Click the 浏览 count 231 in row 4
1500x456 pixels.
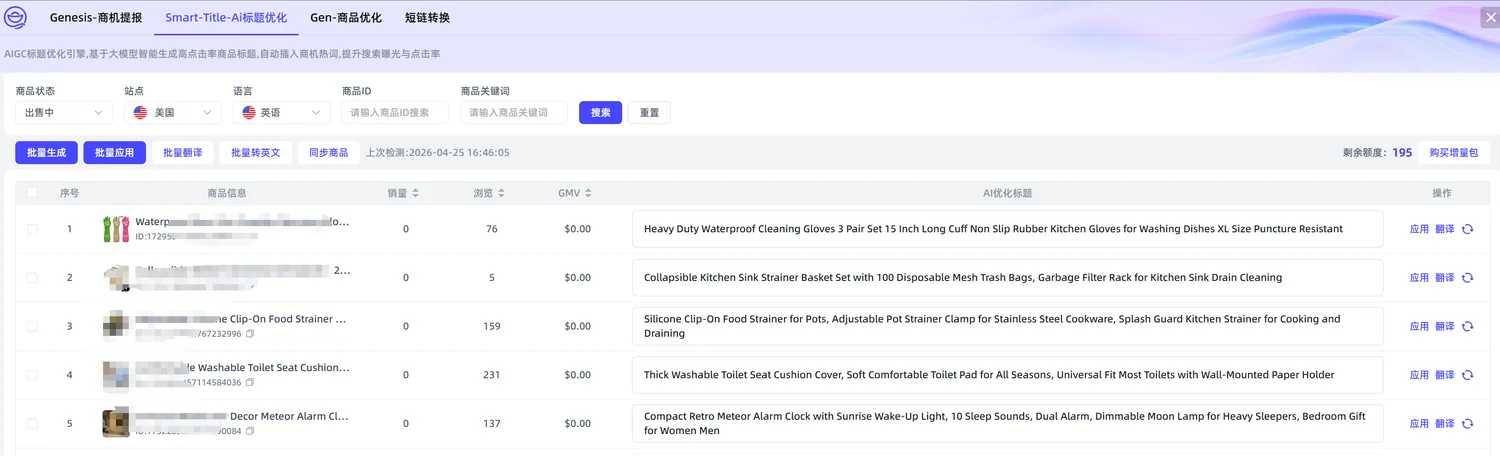(x=491, y=375)
